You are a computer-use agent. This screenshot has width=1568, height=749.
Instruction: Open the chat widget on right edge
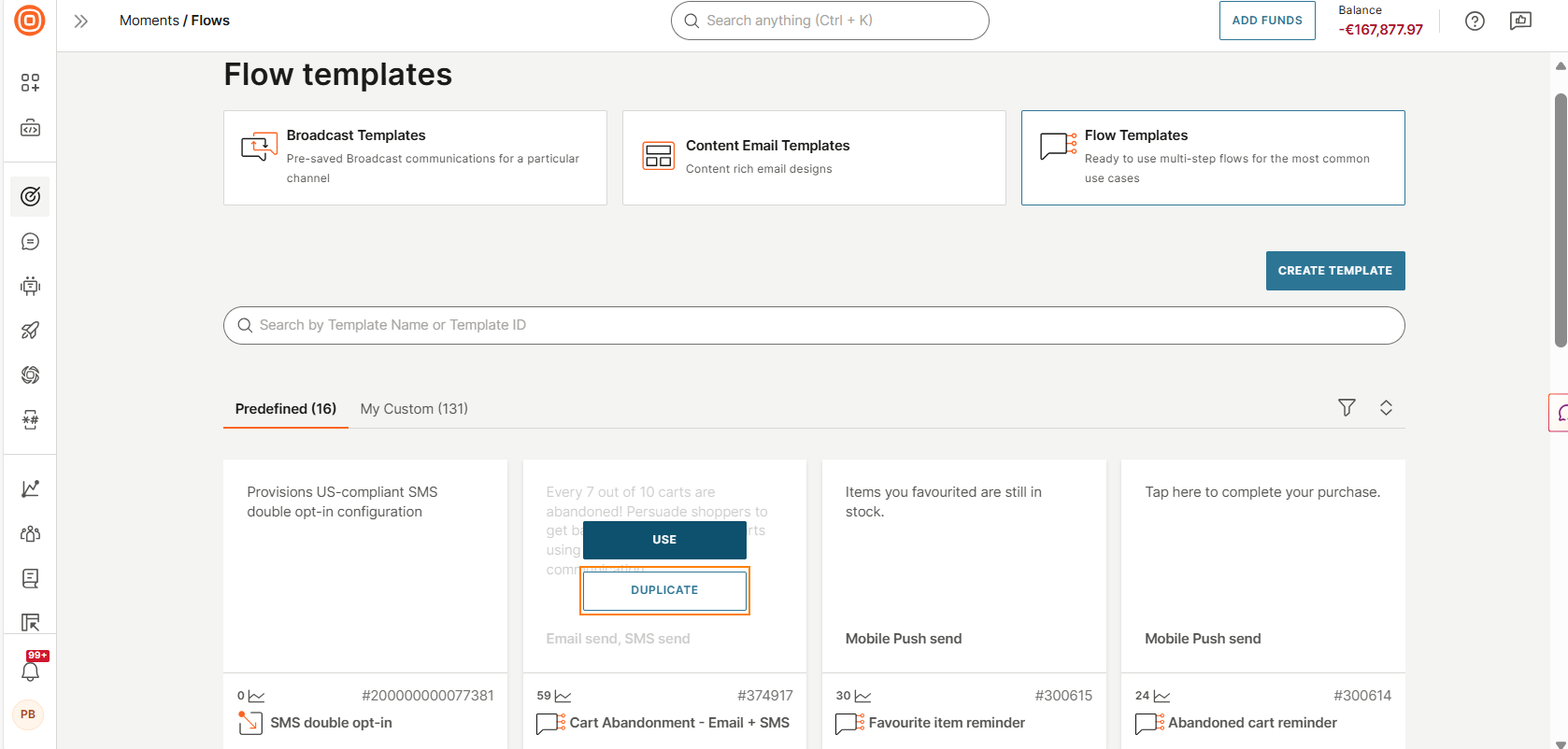1559,413
